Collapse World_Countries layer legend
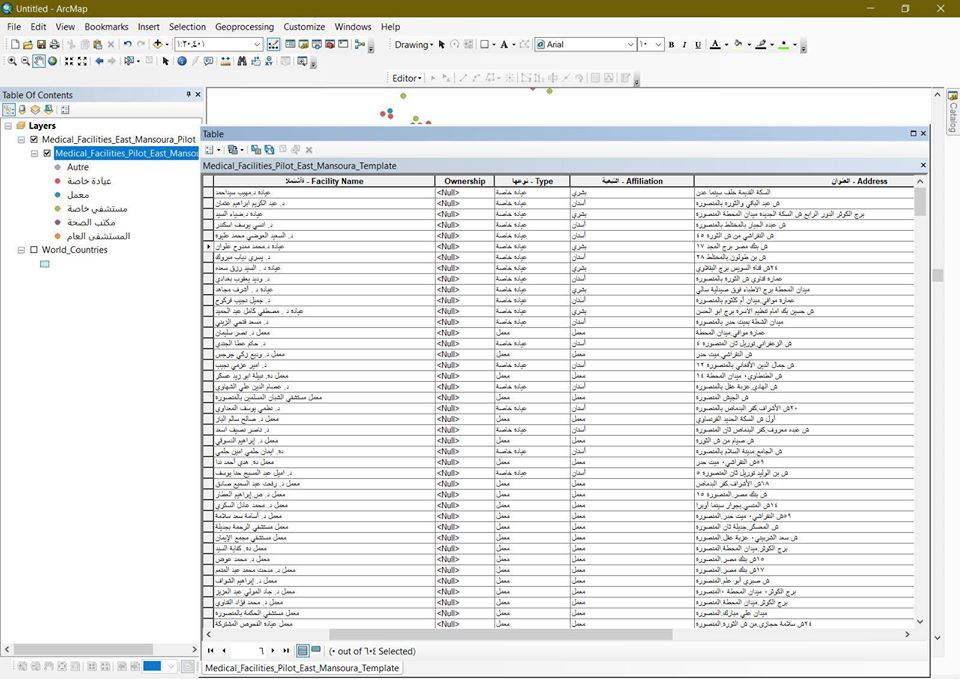Screen dimensions: 960x679 tap(21, 250)
